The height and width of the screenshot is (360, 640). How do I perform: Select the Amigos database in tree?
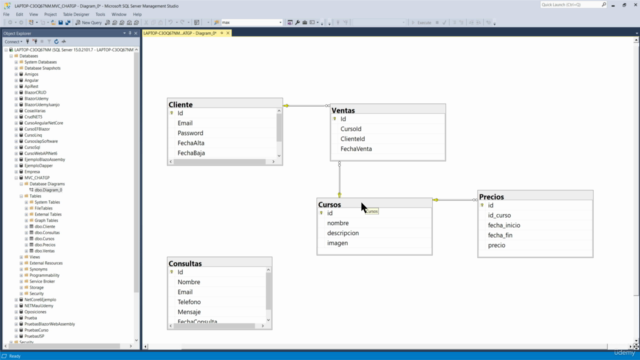pos(31,74)
